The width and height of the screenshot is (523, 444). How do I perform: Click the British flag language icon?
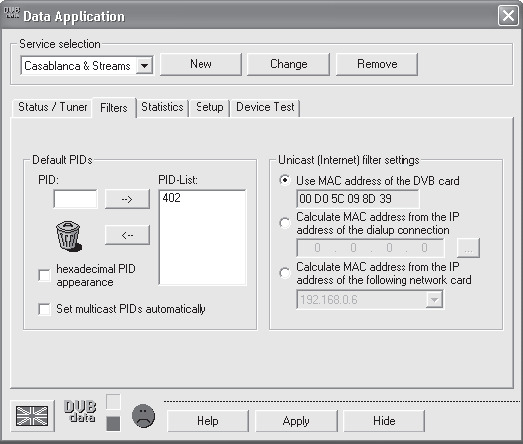(x=32, y=416)
